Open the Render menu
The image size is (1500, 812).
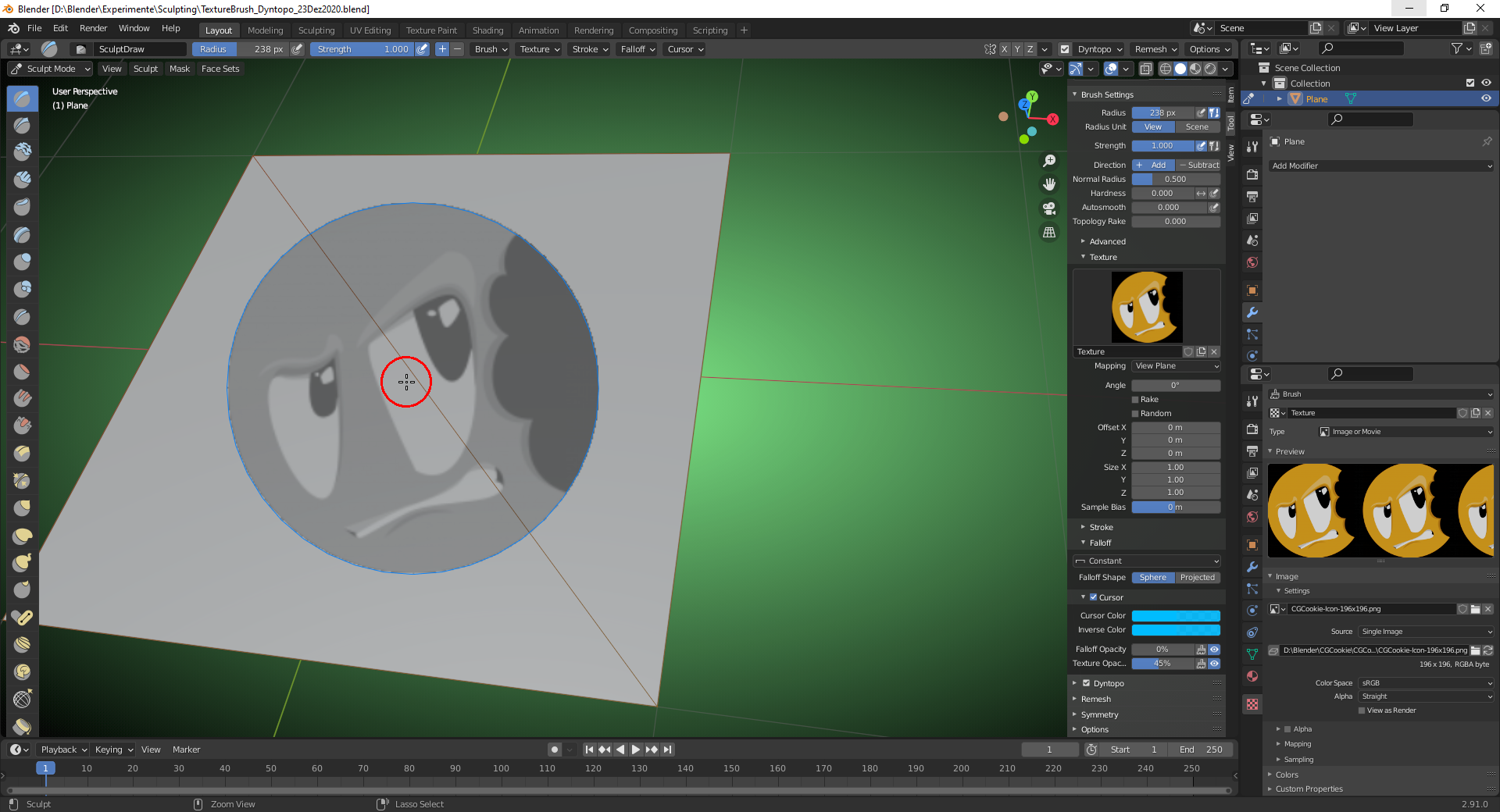coord(93,28)
